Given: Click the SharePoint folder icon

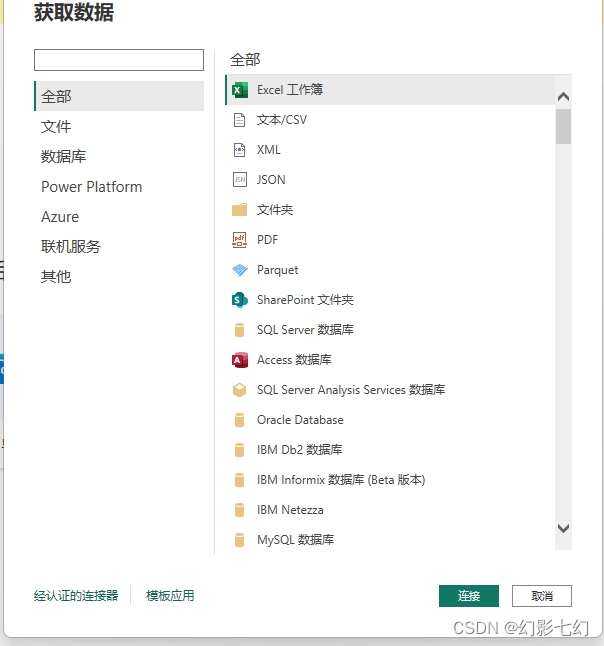Looking at the screenshot, I should 239,300.
